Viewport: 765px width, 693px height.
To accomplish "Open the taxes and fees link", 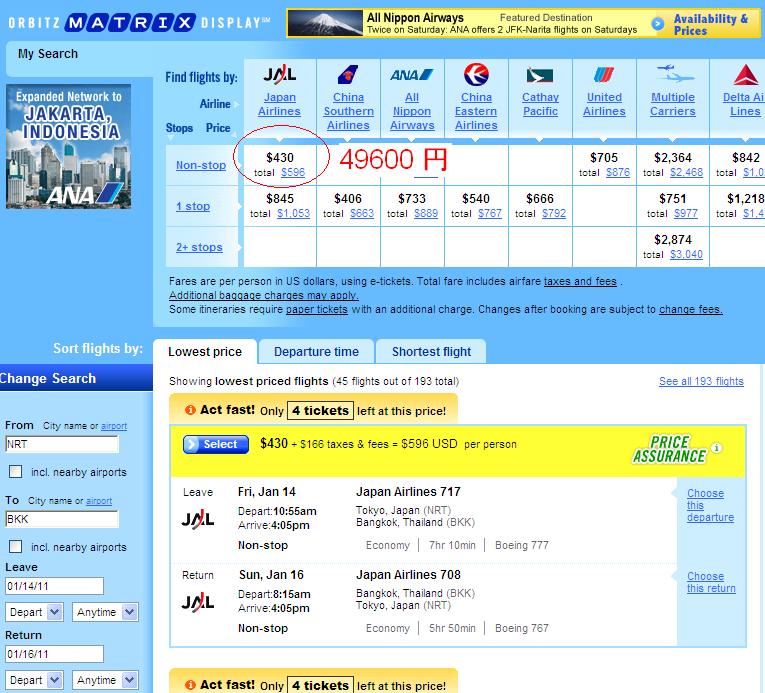I will (x=580, y=281).
